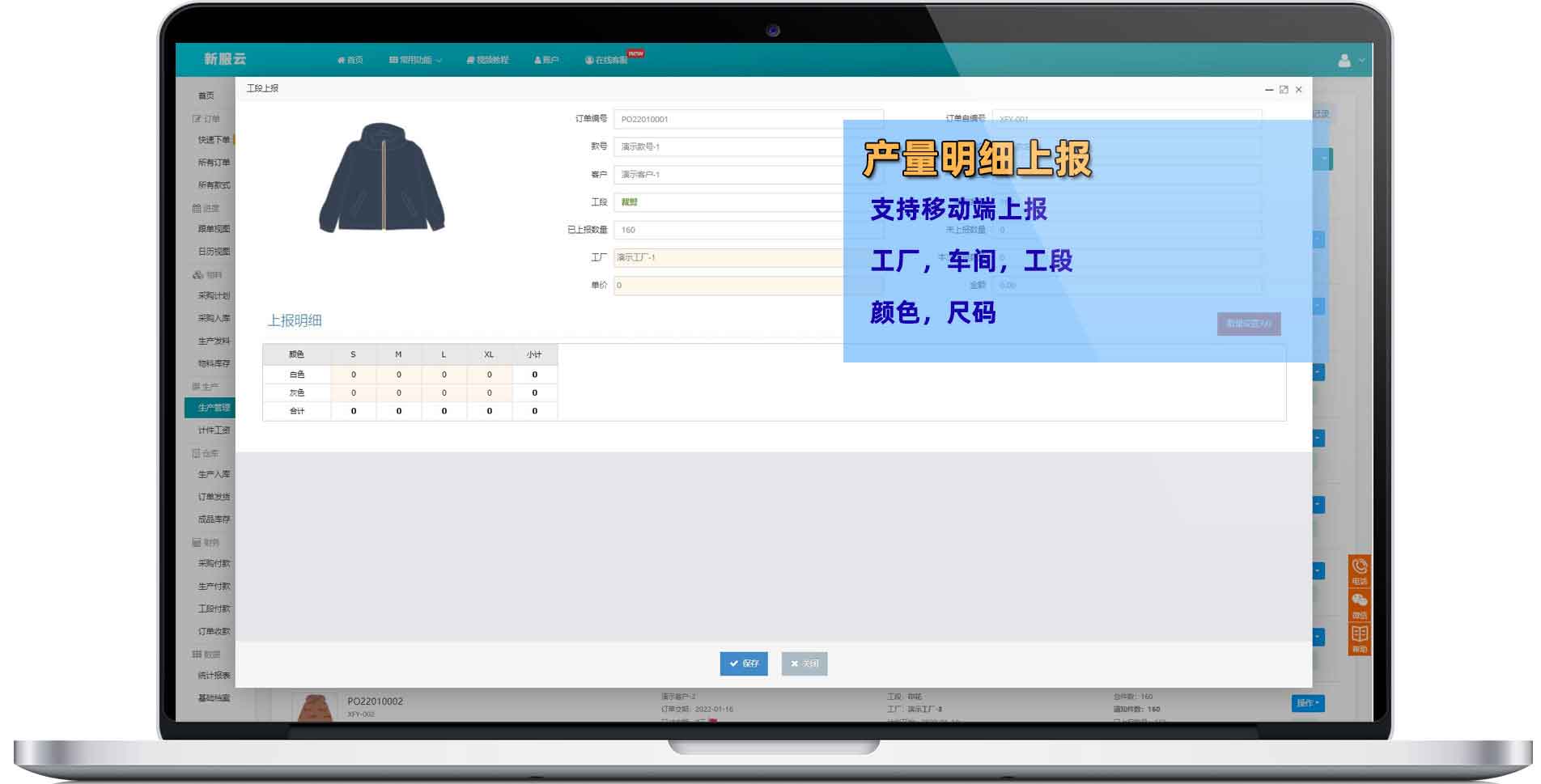
Task: Select 计件工资 in the left sidebar
Action: tap(214, 430)
